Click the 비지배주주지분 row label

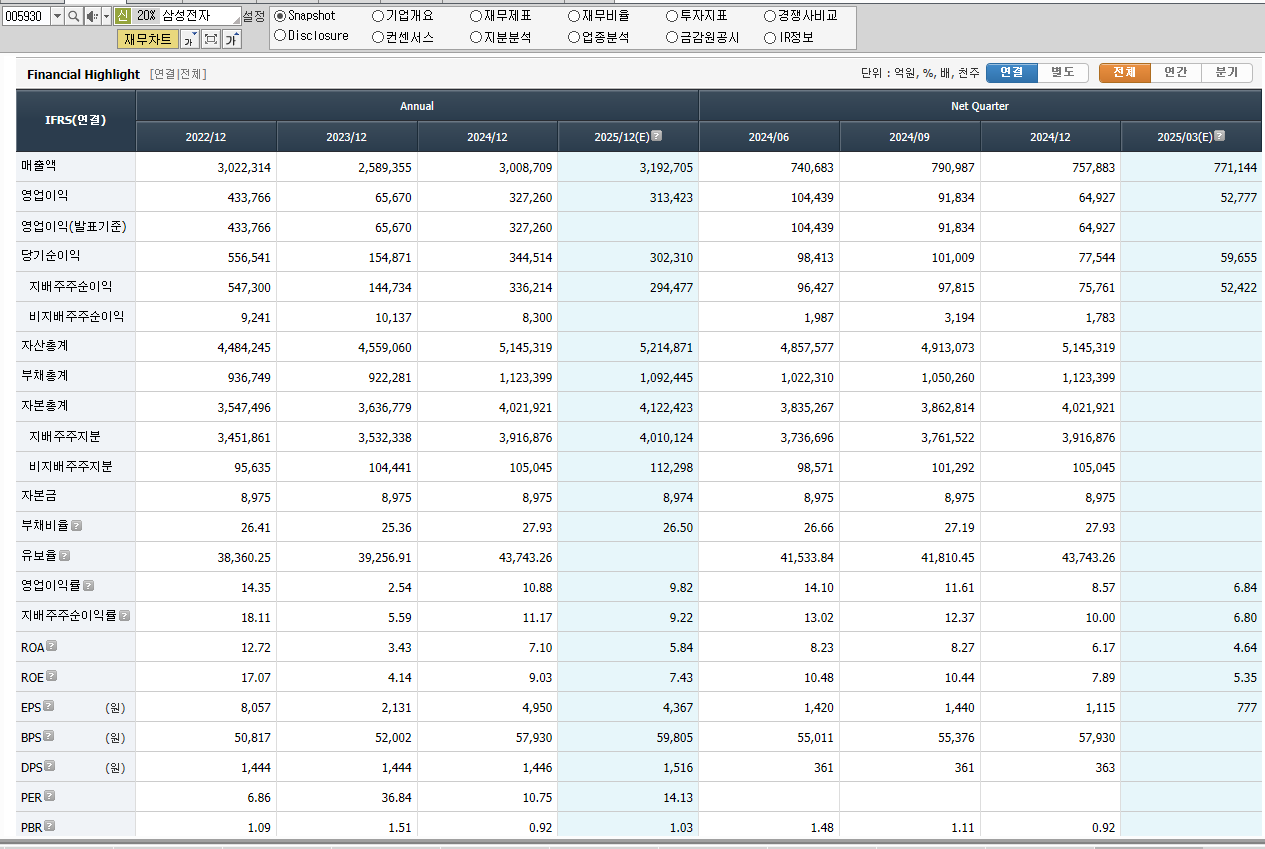tap(70, 466)
